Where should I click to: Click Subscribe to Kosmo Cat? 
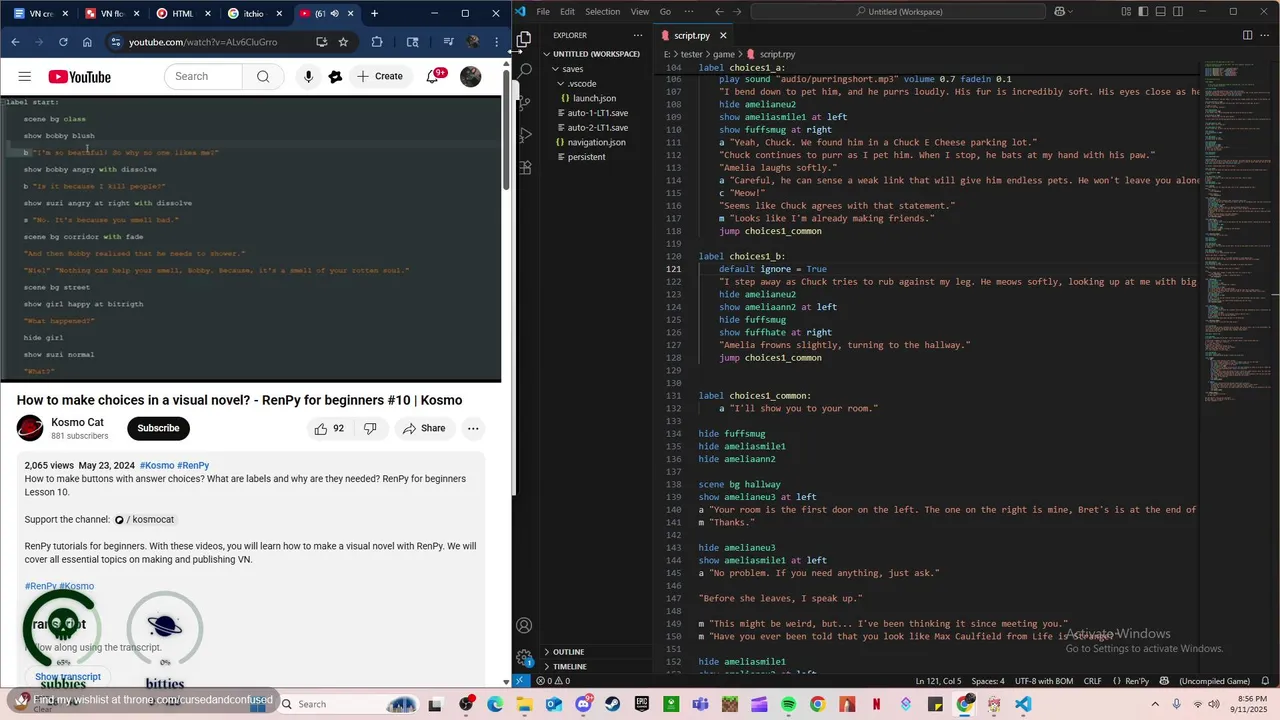point(158,428)
